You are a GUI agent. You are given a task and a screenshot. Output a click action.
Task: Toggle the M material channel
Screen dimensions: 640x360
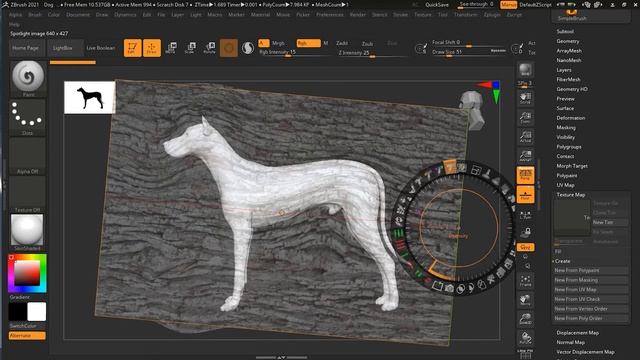tap(326, 43)
